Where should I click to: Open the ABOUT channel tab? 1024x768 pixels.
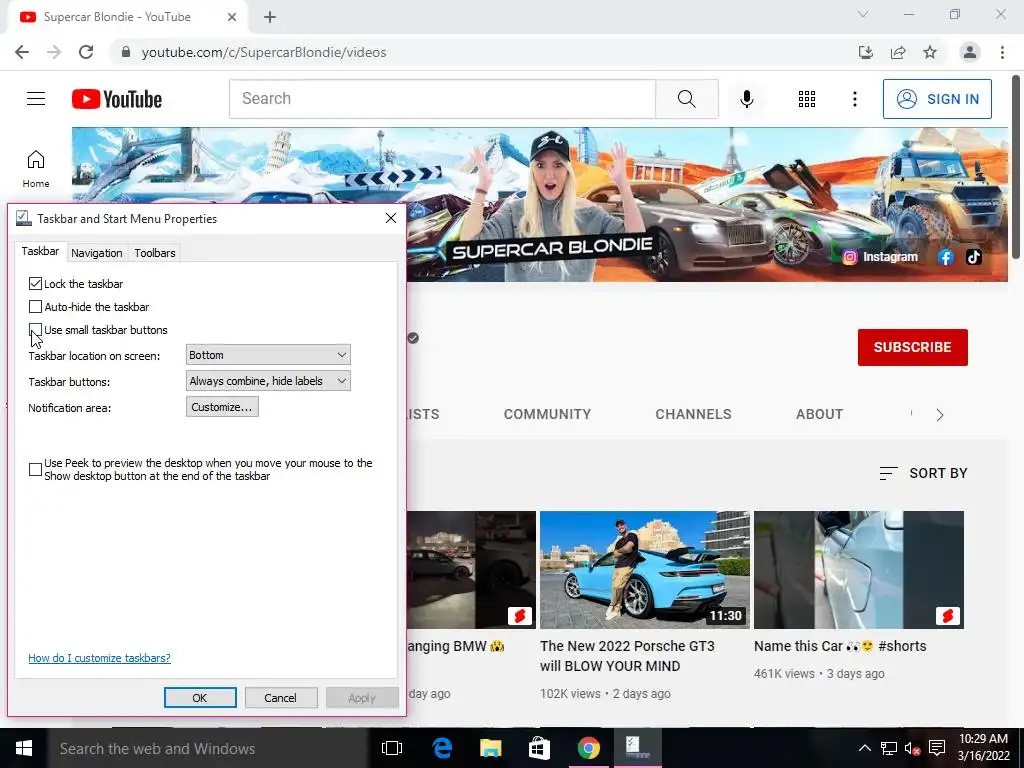pos(820,414)
